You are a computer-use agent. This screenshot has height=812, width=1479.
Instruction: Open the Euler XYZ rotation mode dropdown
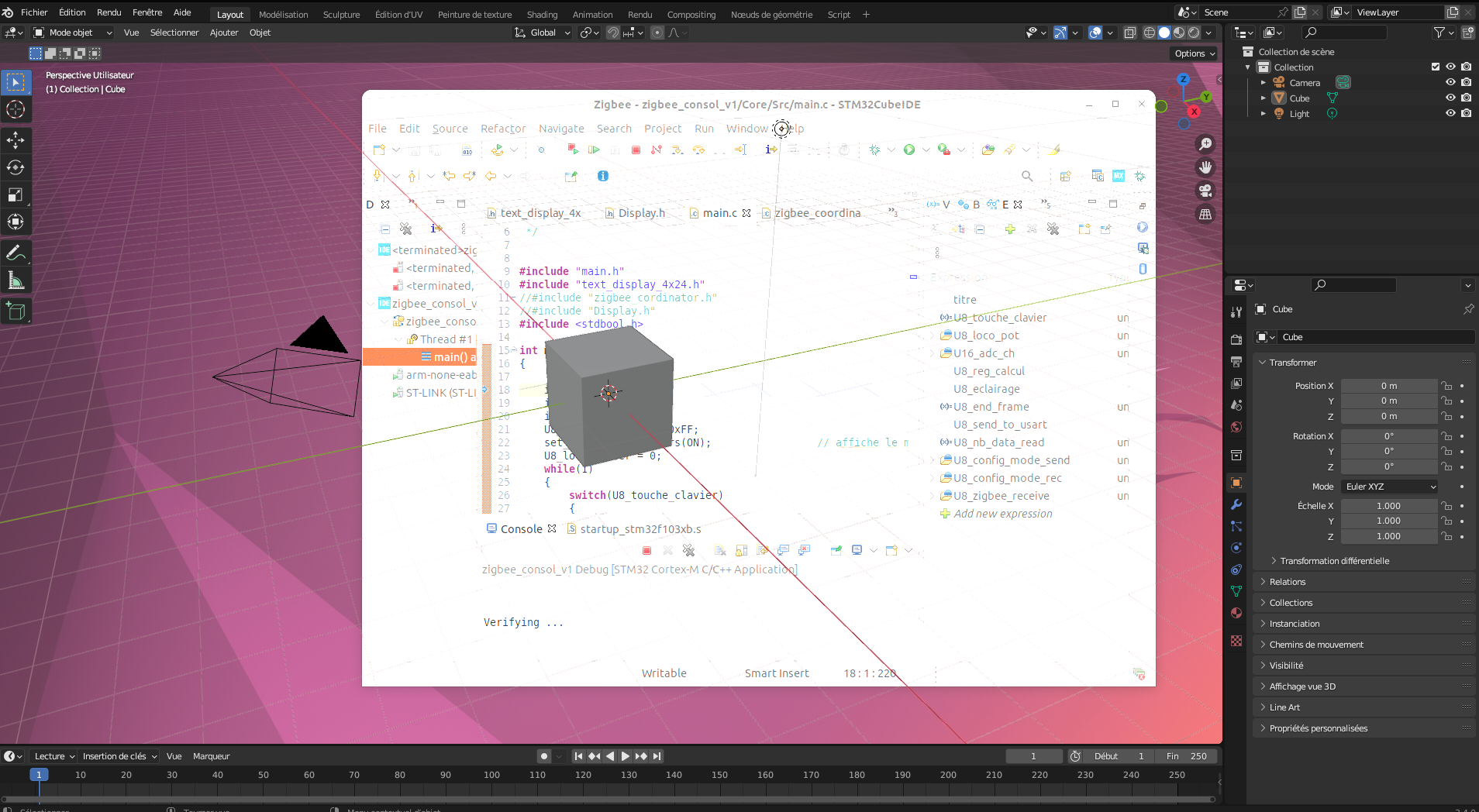click(x=1389, y=487)
